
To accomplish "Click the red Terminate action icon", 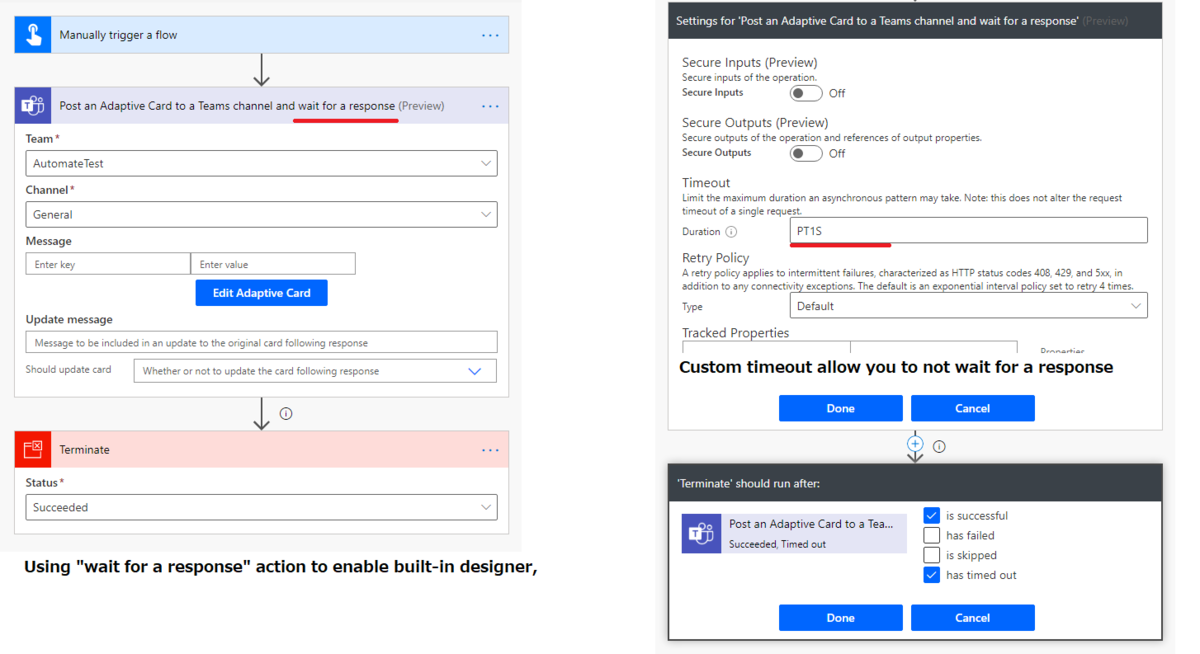I will click(33, 449).
